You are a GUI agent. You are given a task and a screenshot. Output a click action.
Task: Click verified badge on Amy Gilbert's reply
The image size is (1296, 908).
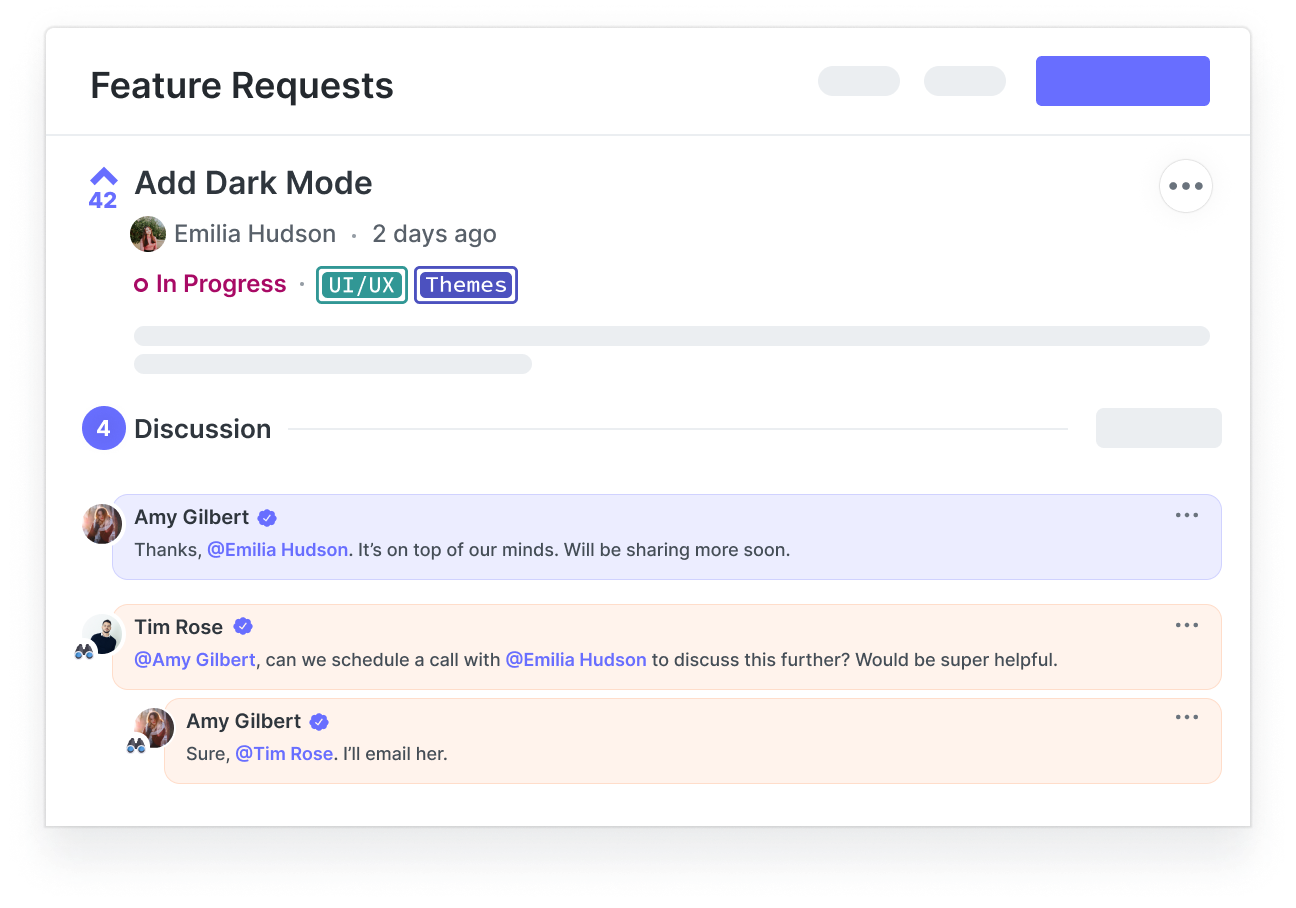click(319, 722)
